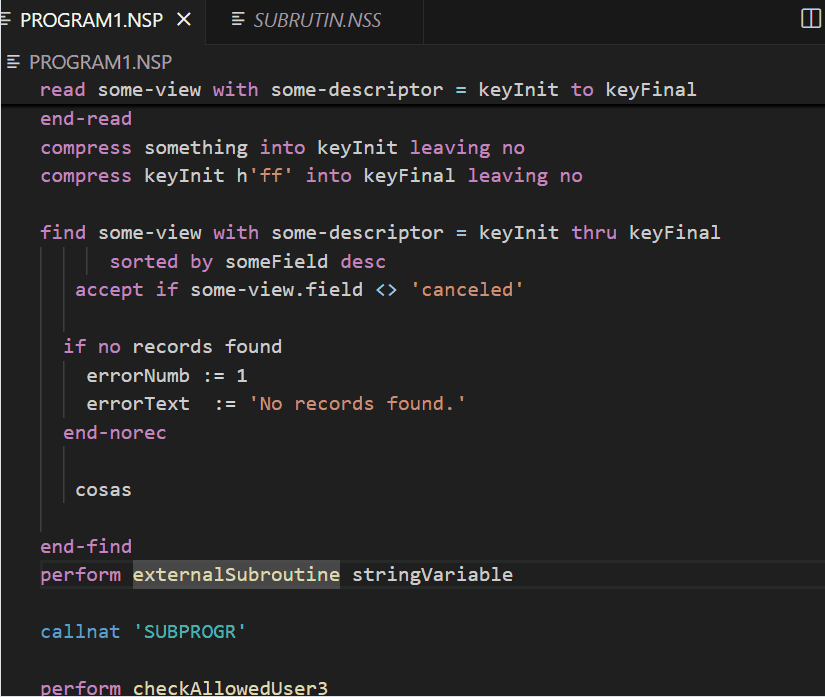Click checkAllowedUser3 at the bottom
Image resolution: width=825 pixels, height=697 pixels.
pos(230,688)
